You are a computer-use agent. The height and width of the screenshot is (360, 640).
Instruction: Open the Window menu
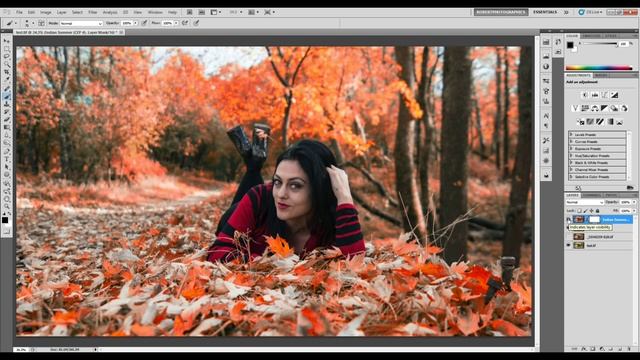[x=155, y=13]
